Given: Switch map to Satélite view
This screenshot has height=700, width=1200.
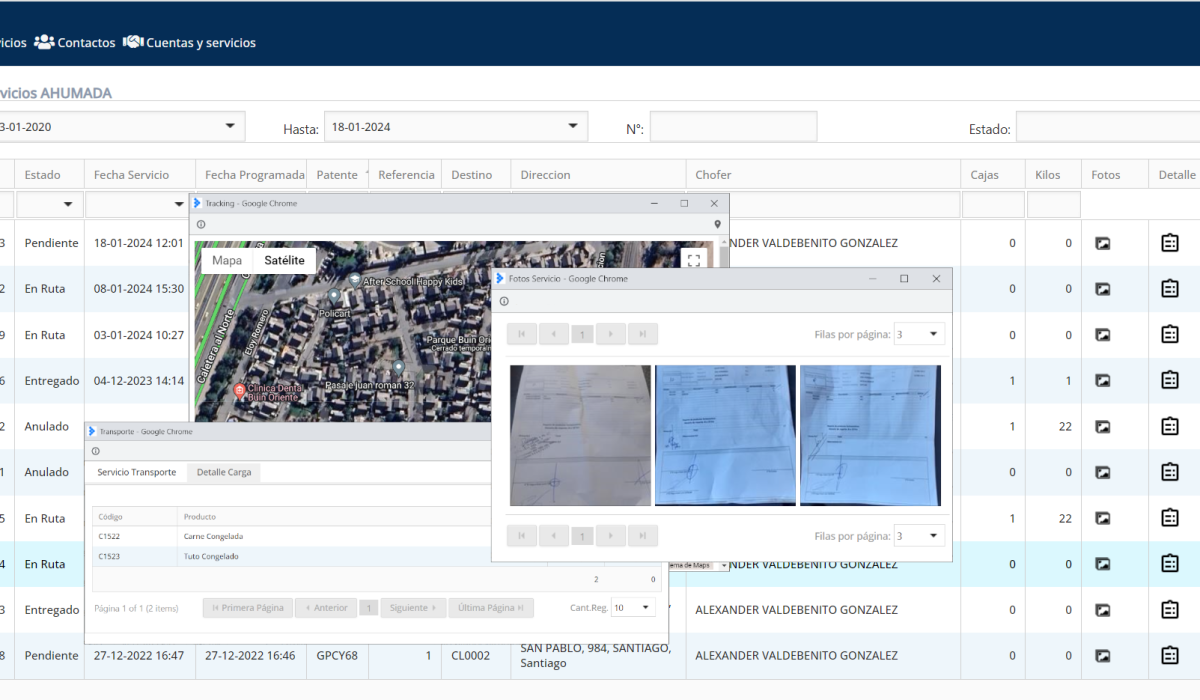Looking at the screenshot, I should (x=284, y=260).
